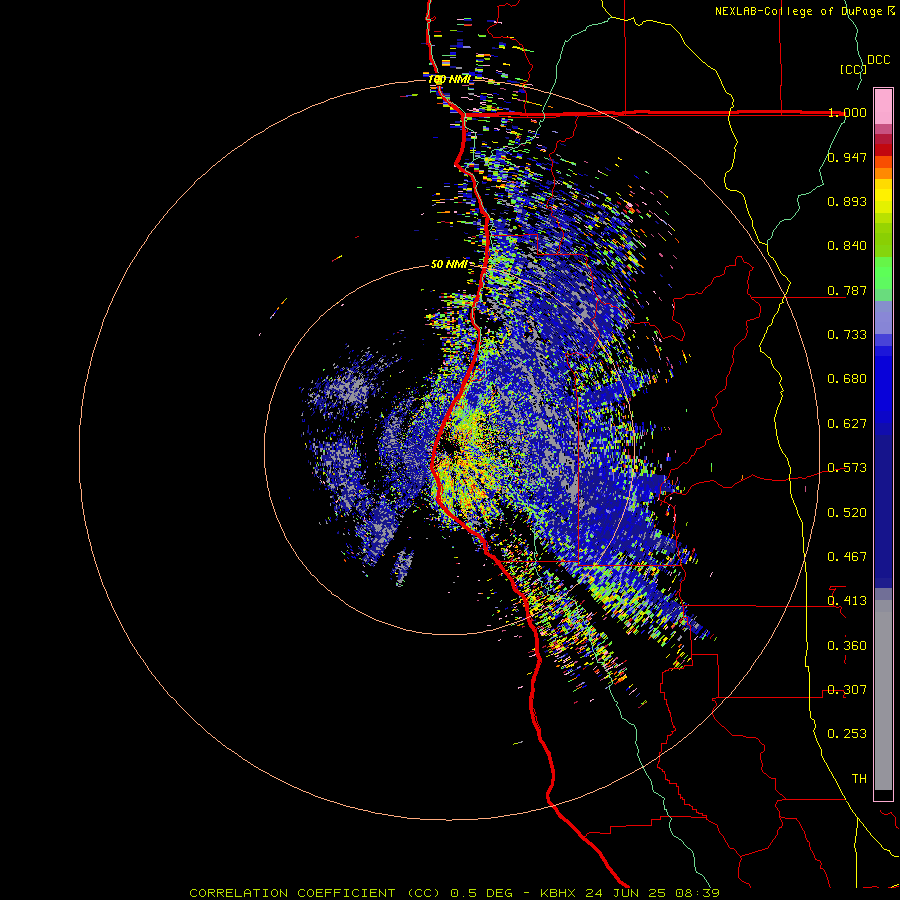Image resolution: width=900 pixels, height=900 pixels.
Task: Select the 0.360 scale value
Action: (847, 646)
